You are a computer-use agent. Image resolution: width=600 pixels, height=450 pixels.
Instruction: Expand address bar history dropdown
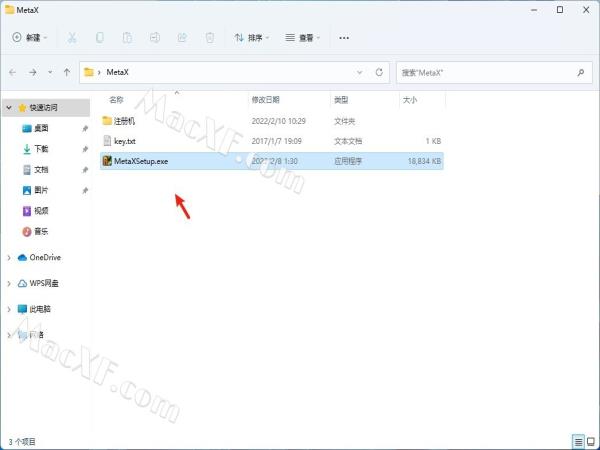point(359,72)
